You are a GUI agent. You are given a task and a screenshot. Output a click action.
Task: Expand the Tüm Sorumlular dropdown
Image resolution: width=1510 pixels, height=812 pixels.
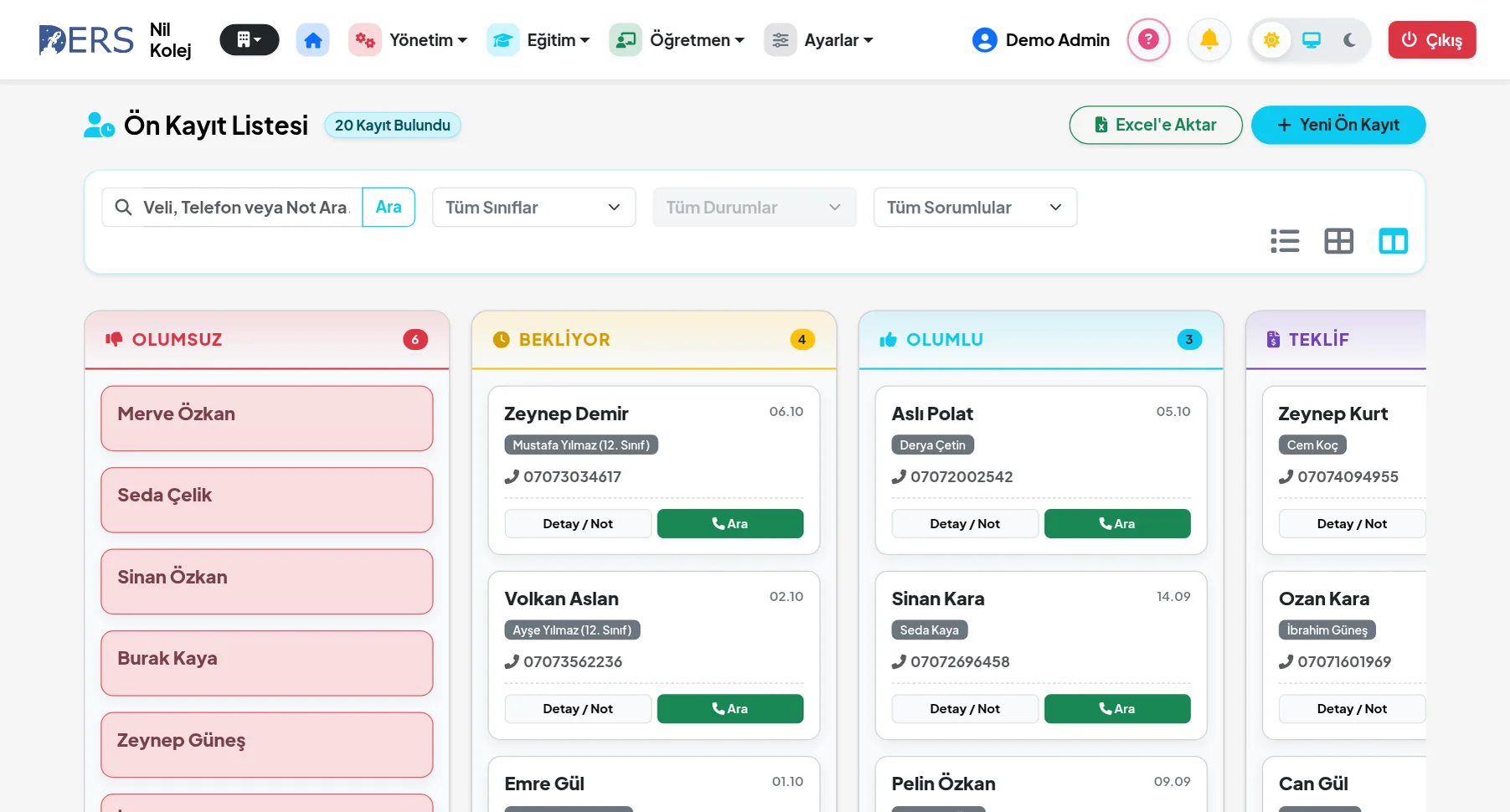(975, 208)
